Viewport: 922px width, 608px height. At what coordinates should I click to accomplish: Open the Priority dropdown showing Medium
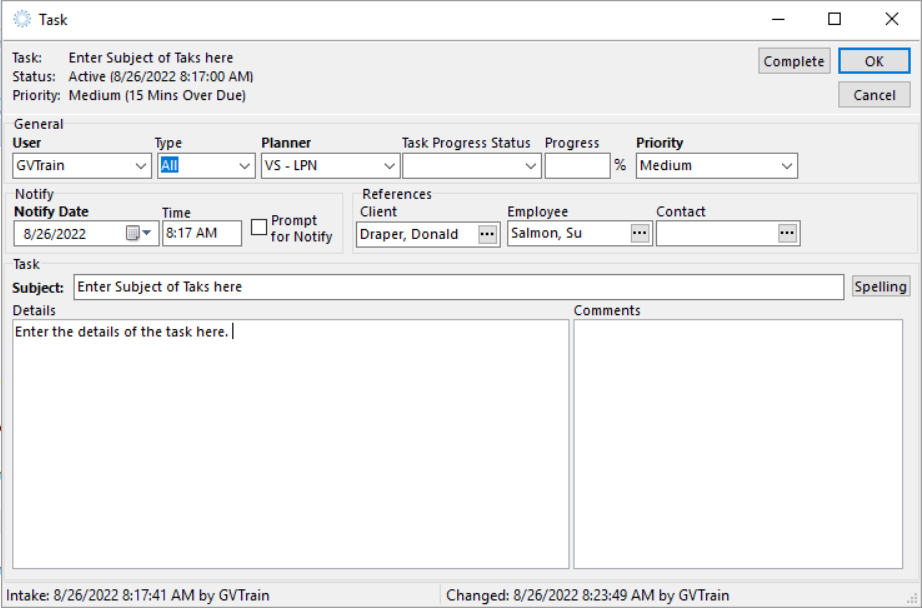(x=787, y=165)
